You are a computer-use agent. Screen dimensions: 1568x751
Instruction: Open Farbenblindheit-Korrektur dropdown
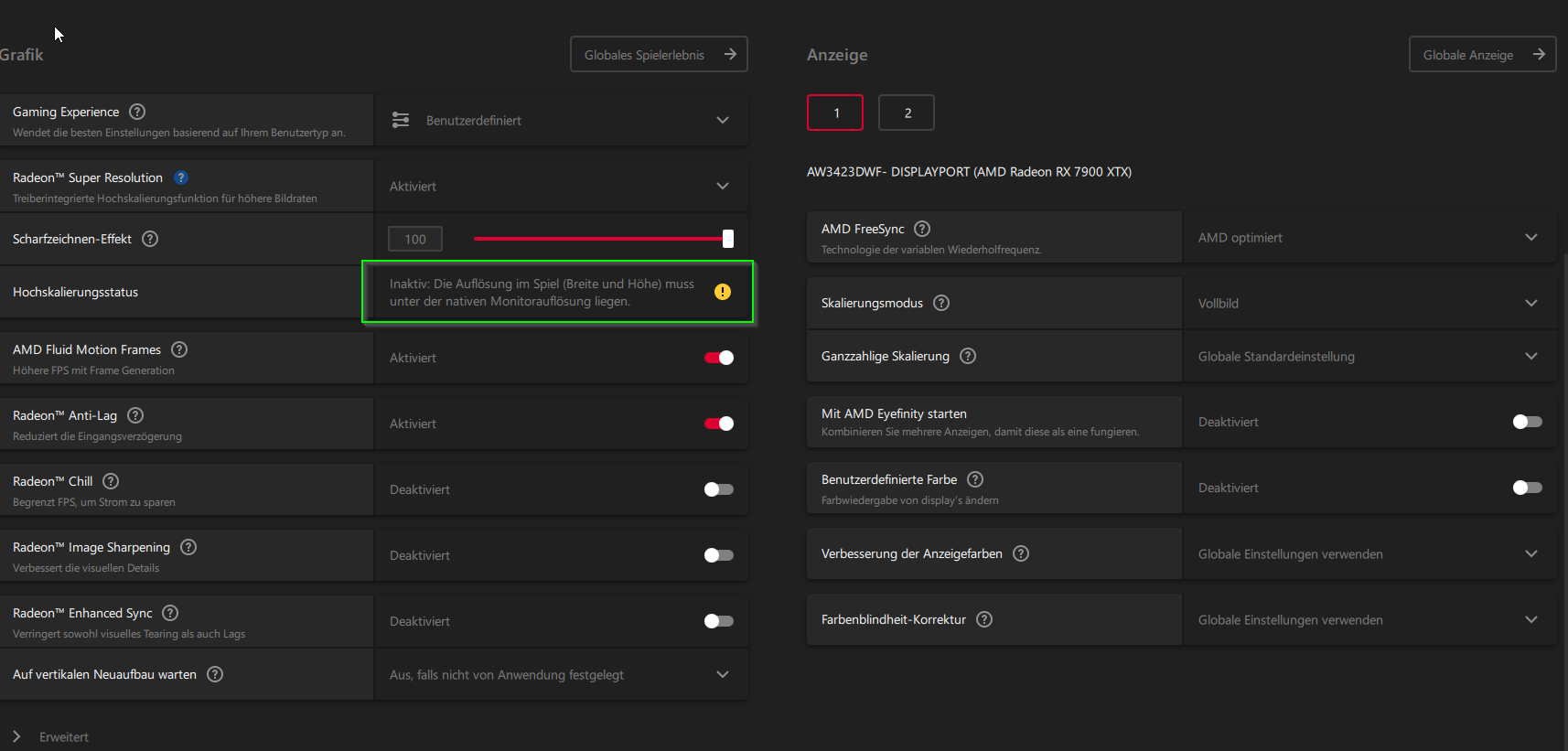1369,619
